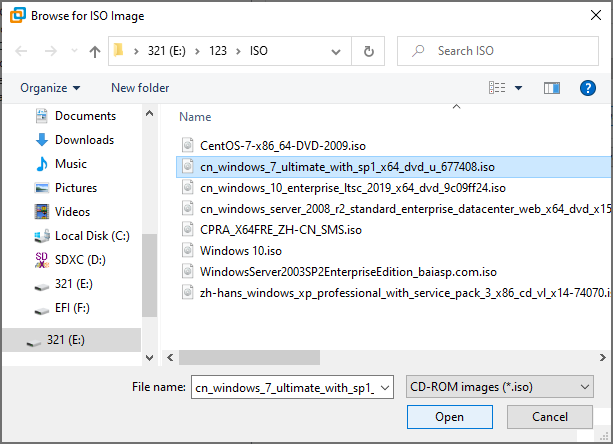Screen dimensions: 613x444
Task: Select EFI (F:) drive
Action: (62, 308)
